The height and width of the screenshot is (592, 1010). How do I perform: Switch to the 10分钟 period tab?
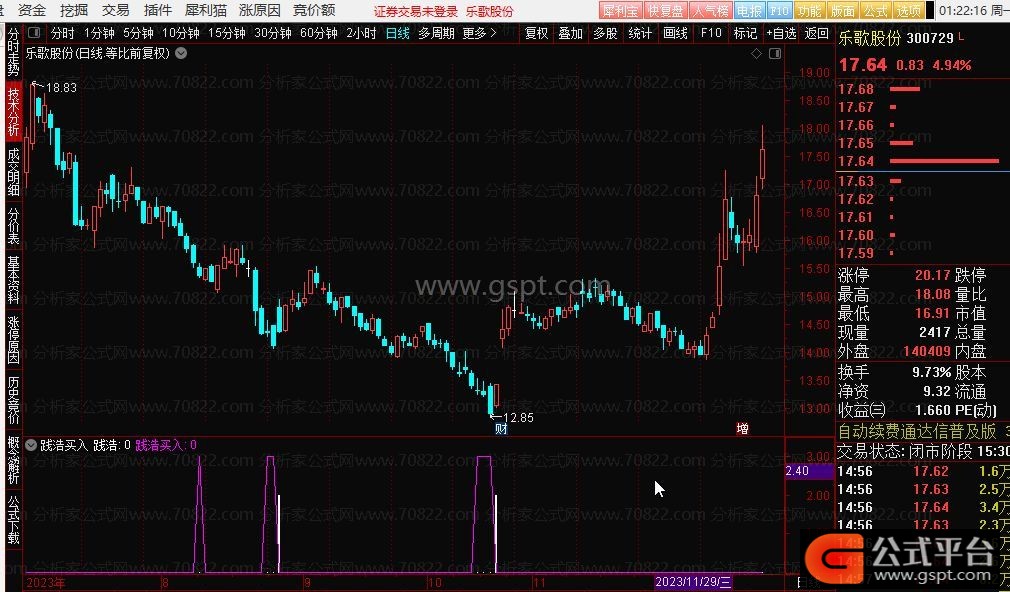click(180, 33)
